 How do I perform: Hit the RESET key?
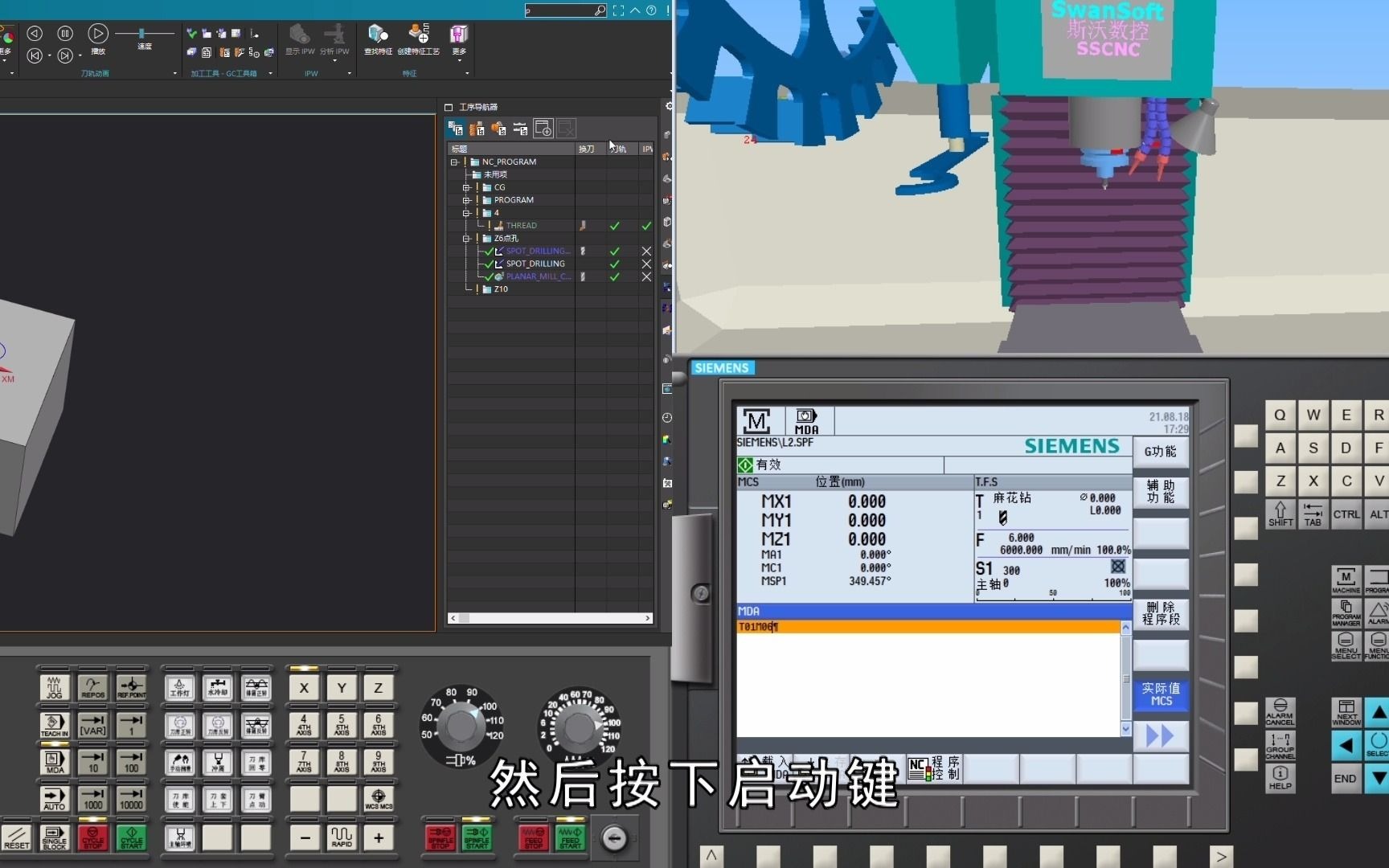point(16,837)
